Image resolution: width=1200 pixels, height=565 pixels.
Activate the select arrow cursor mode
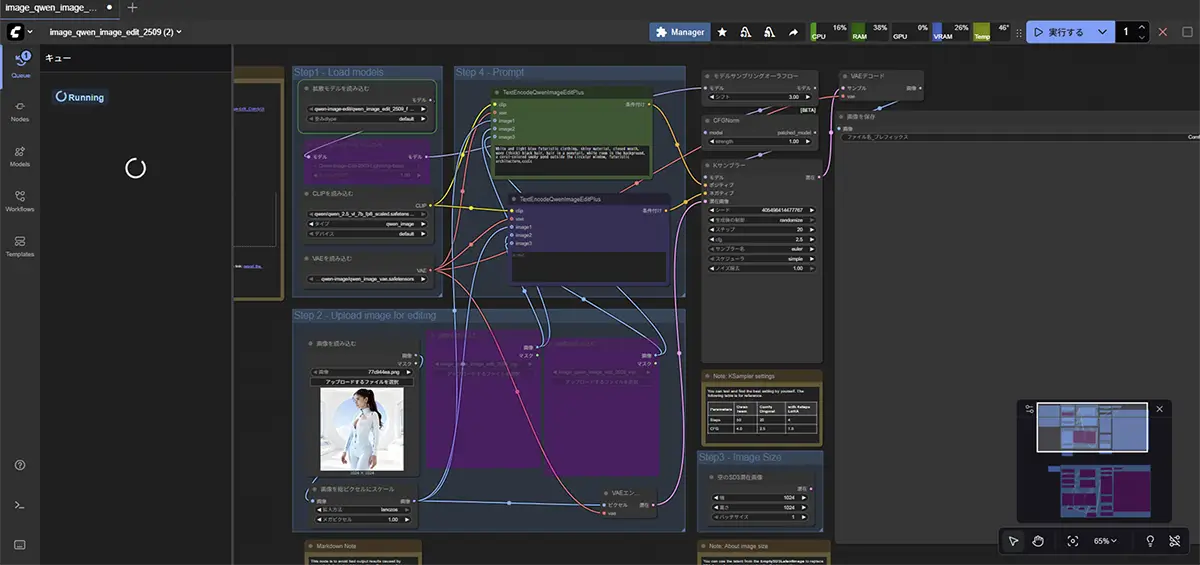coord(1013,541)
